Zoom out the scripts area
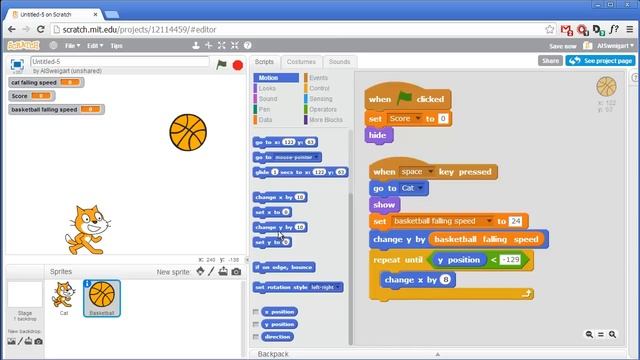Viewport: 640px width, 360px height. point(589,334)
